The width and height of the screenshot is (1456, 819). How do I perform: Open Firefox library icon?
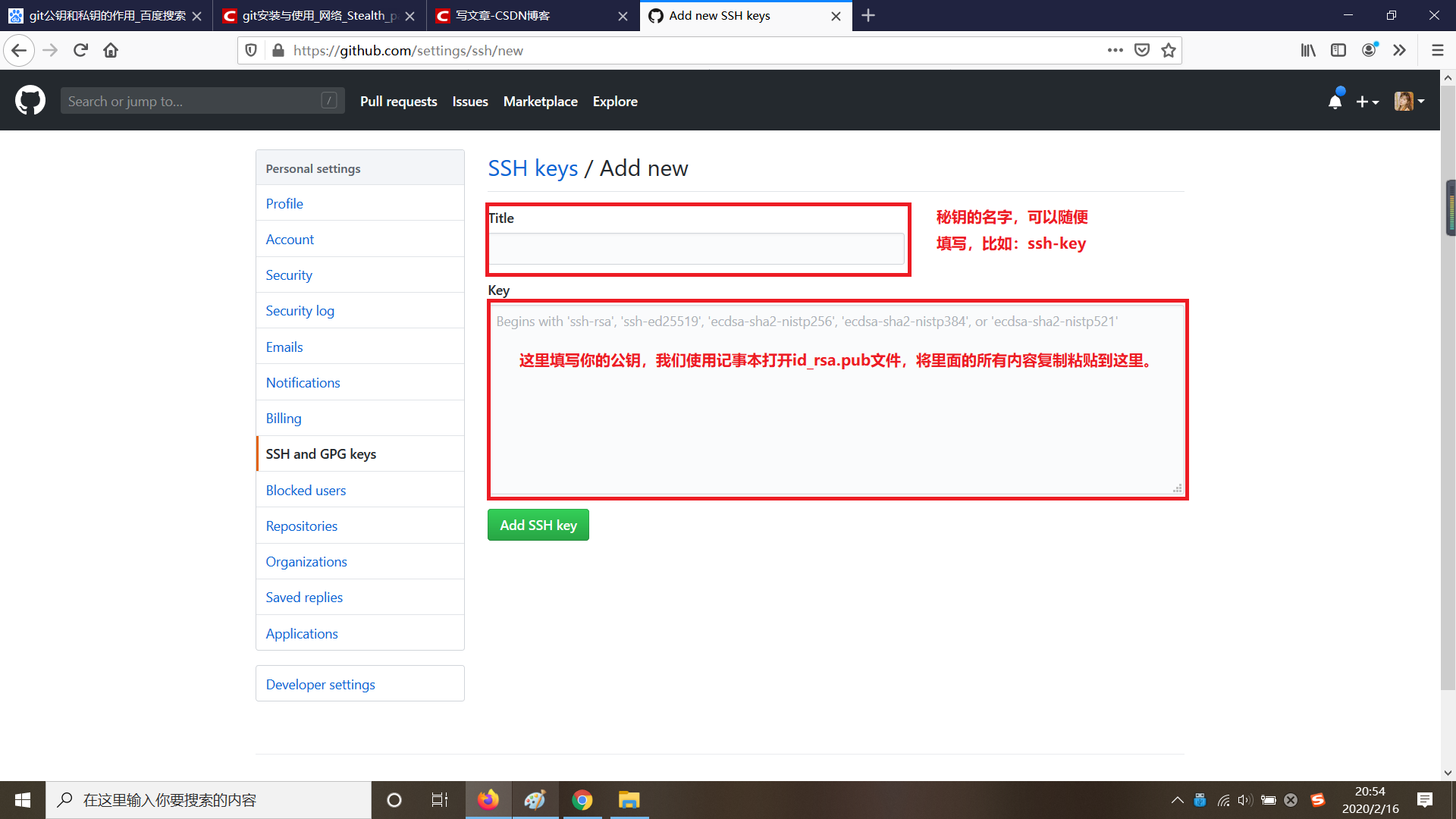(x=1308, y=50)
